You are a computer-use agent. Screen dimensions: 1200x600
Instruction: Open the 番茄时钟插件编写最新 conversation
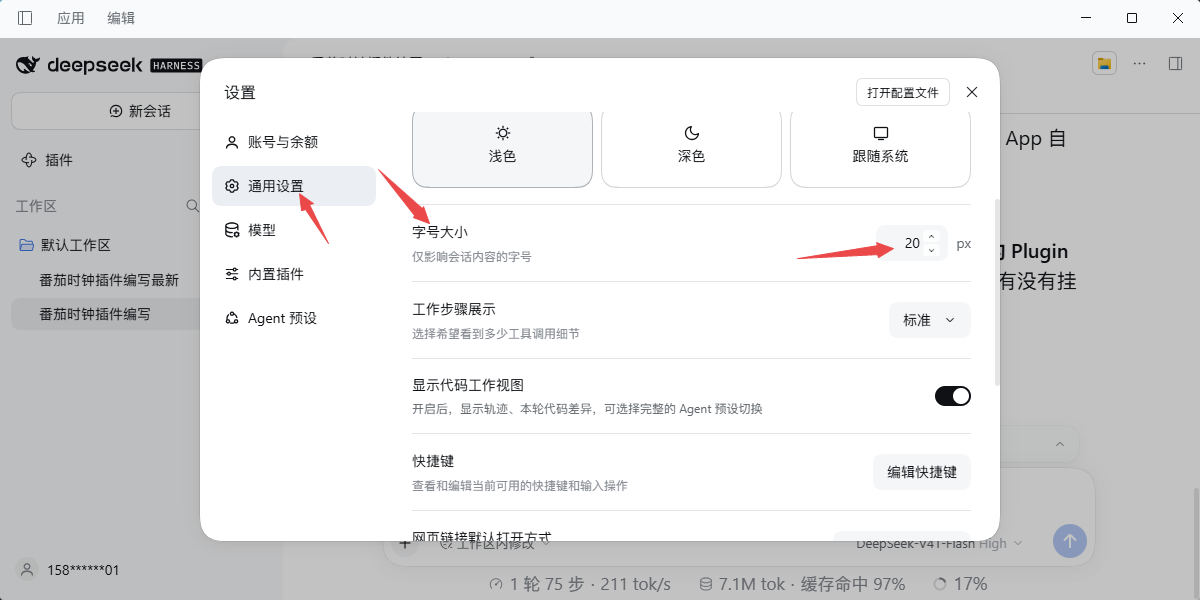pos(109,280)
